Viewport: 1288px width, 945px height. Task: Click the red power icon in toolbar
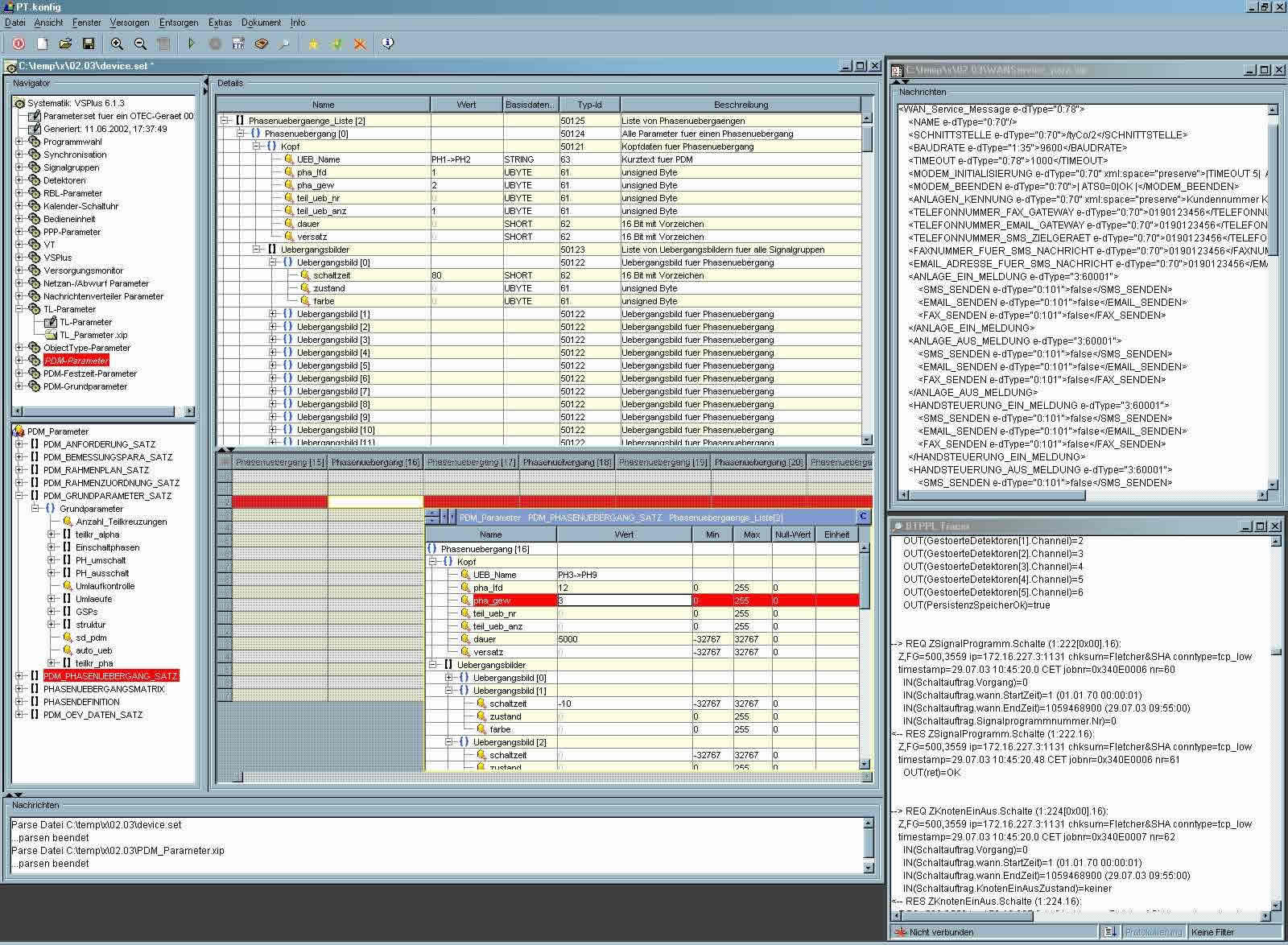(19, 43)
